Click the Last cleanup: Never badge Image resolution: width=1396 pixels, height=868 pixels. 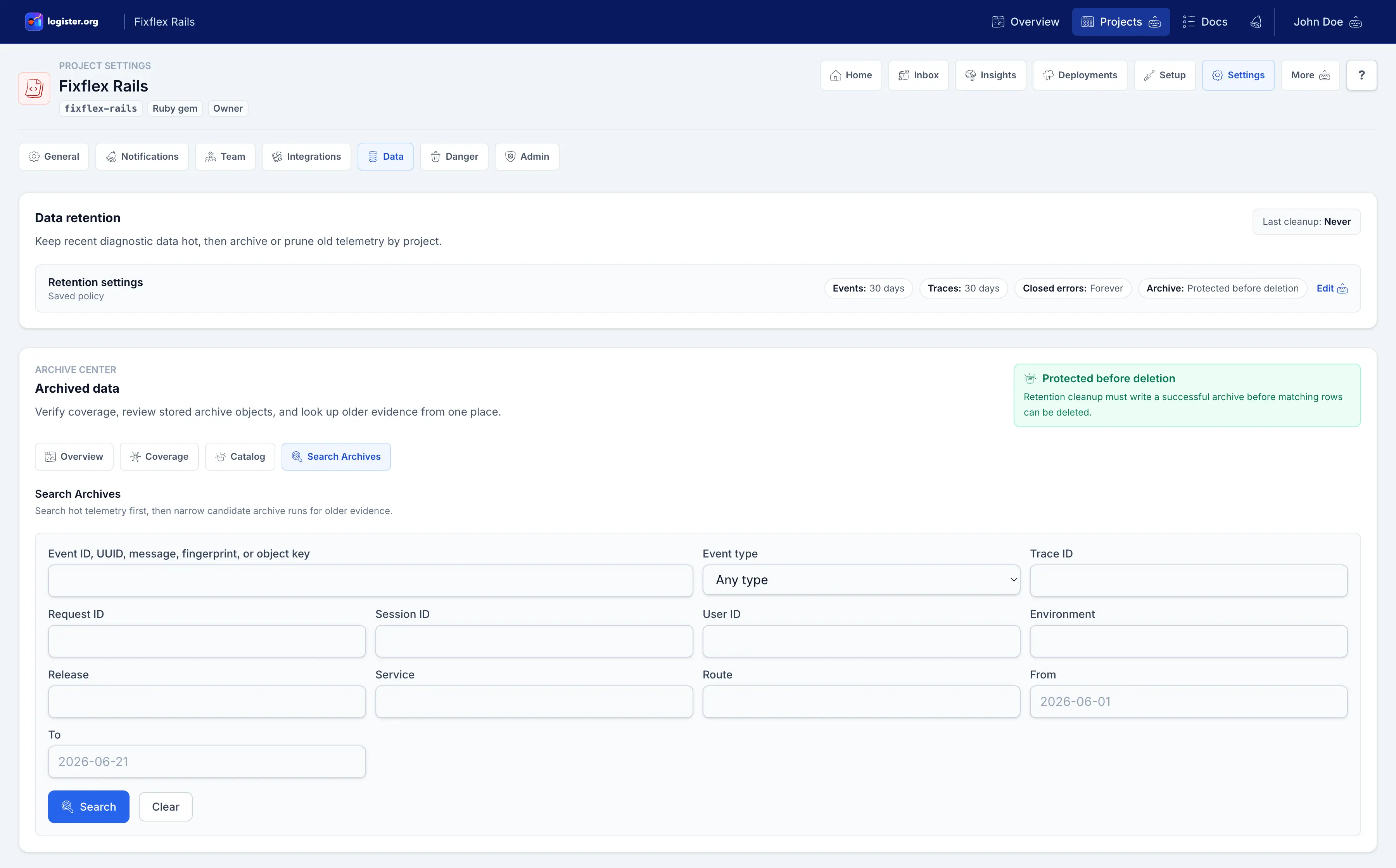pos(1306,222)
